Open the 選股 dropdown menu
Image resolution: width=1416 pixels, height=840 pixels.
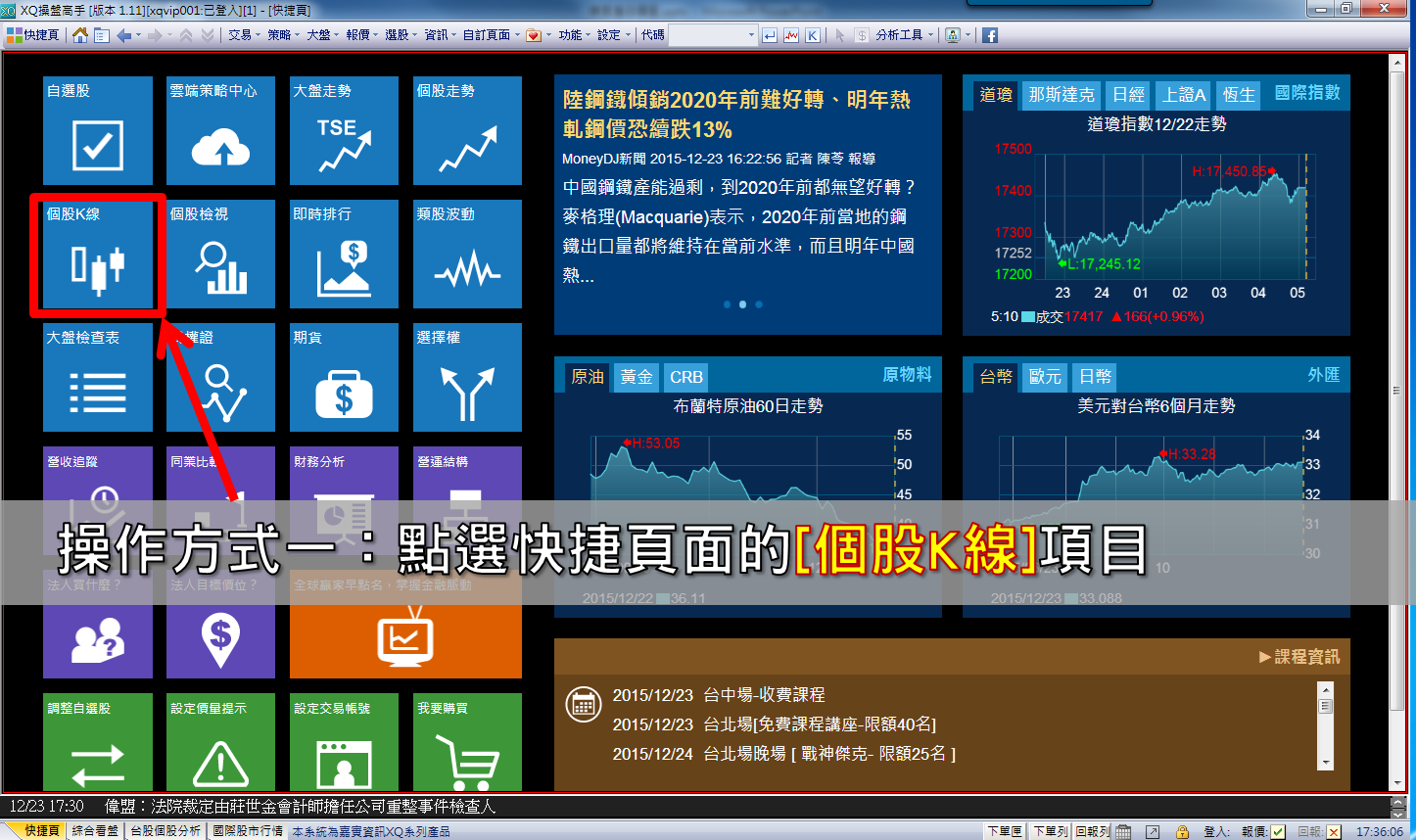(401, 35)
